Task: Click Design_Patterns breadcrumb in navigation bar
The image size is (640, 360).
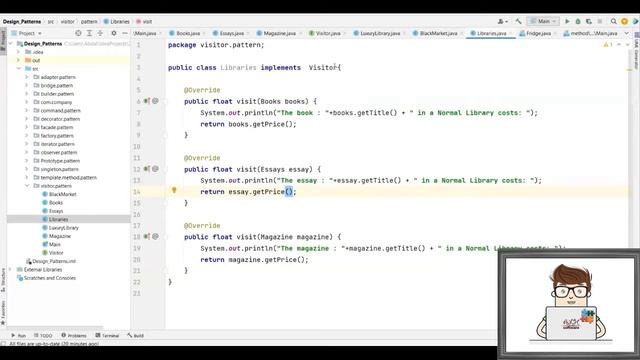Action: (x=22, y=22)
